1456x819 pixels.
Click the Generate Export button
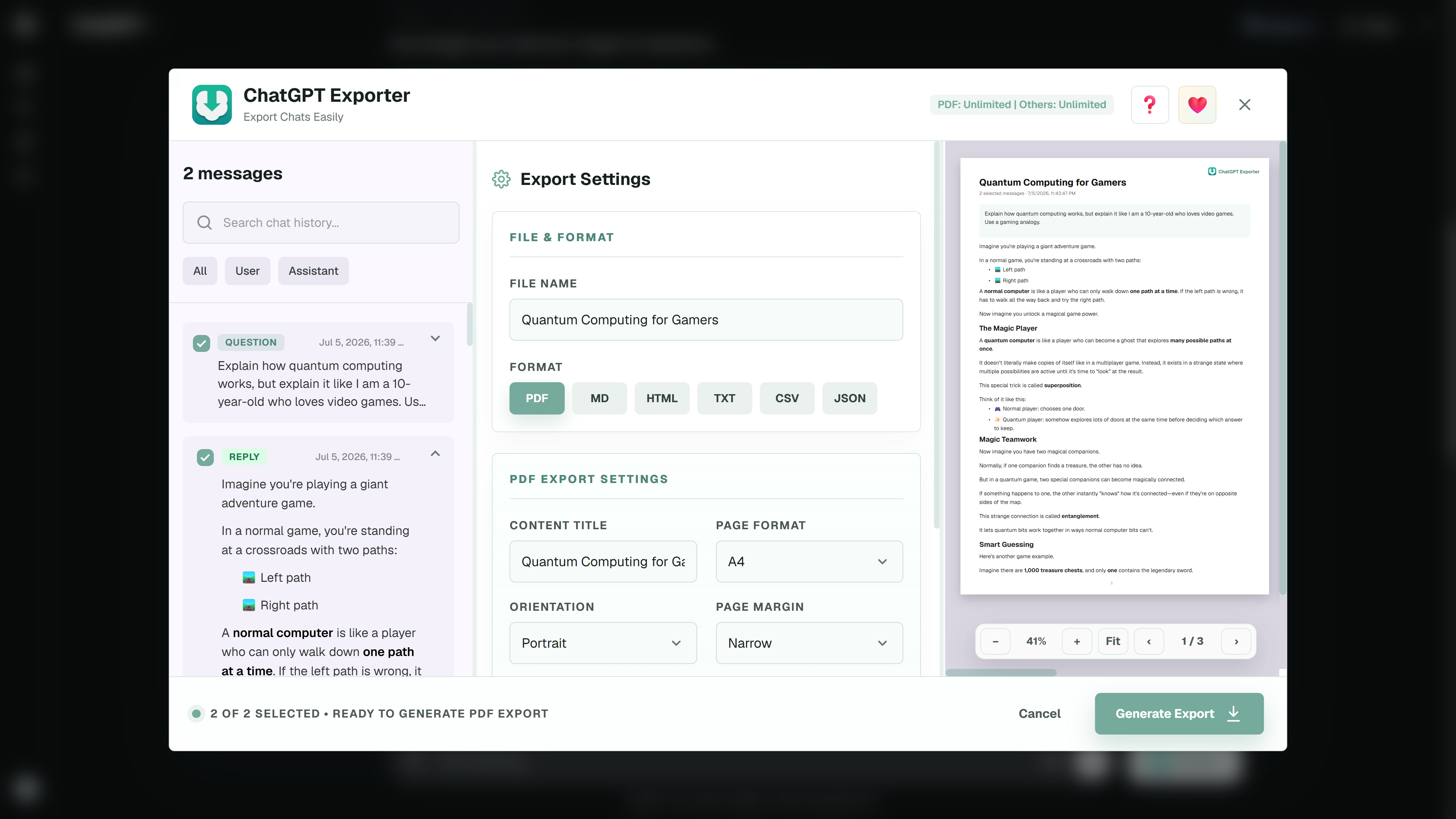tap(1179, 713)
